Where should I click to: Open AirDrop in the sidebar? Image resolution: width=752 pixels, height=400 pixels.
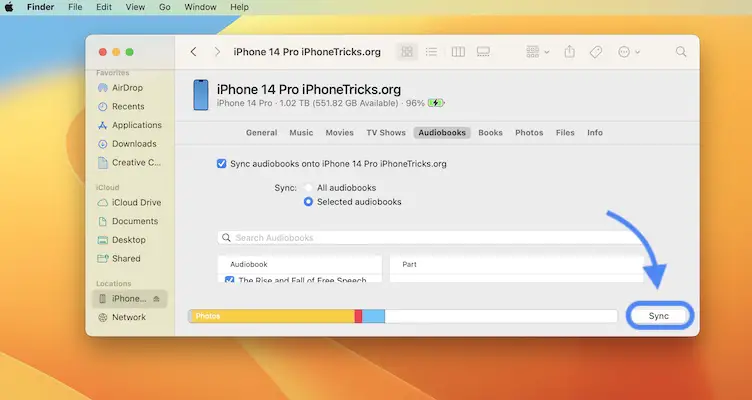(129, 88)
